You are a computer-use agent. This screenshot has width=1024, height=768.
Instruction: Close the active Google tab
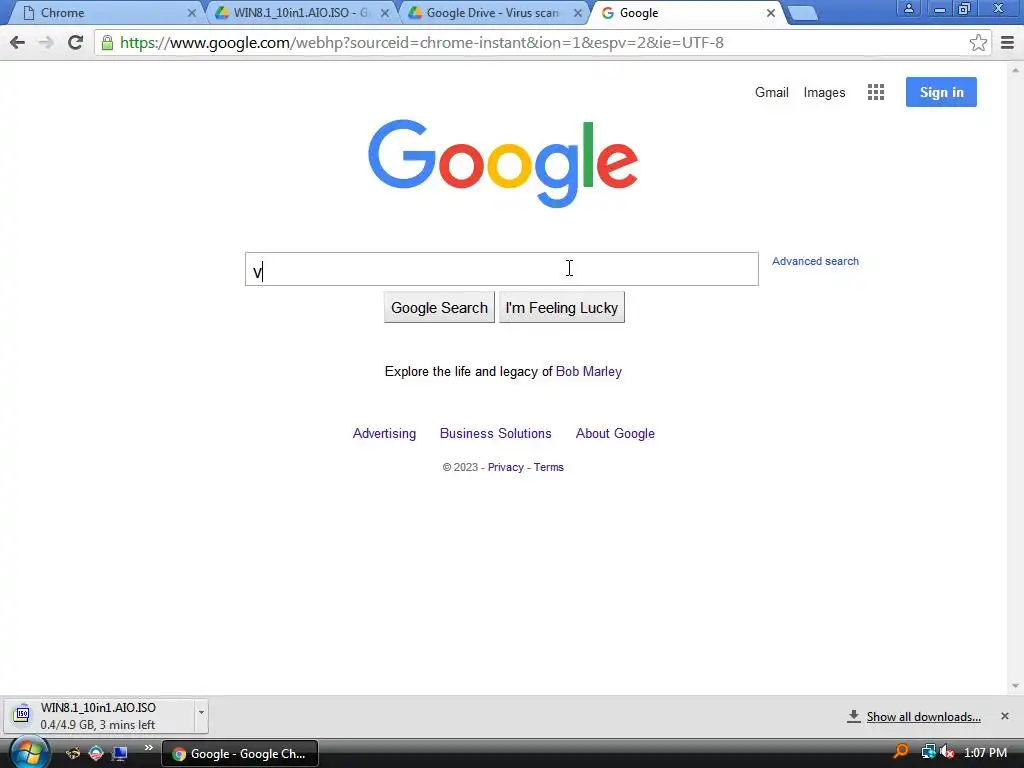click(771, 13)
